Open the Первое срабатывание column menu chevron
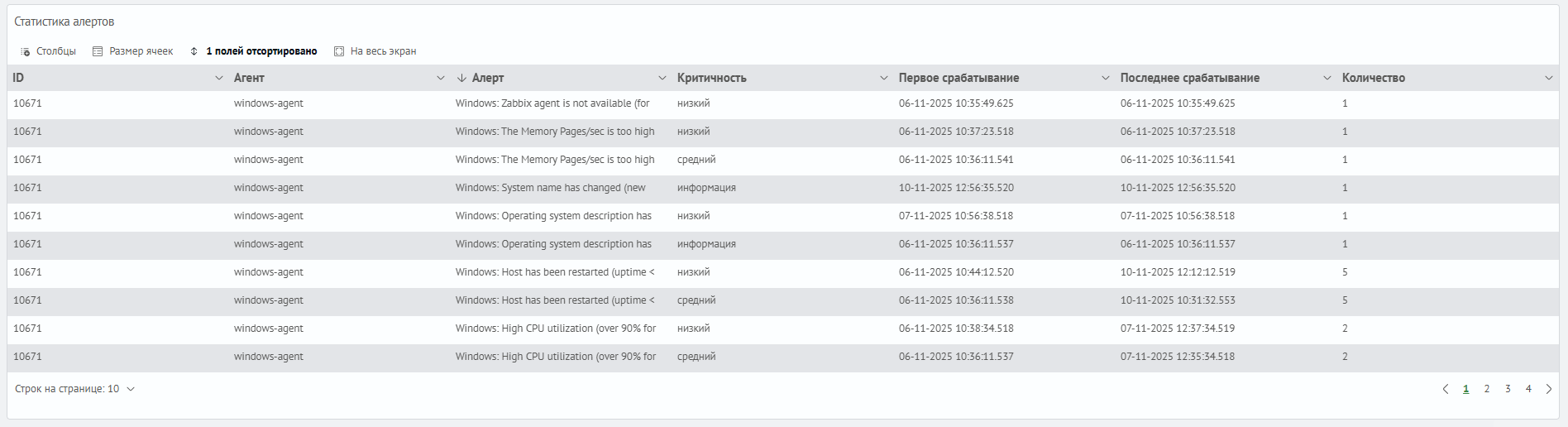1568x427 pixels. tap(1106, 78)
